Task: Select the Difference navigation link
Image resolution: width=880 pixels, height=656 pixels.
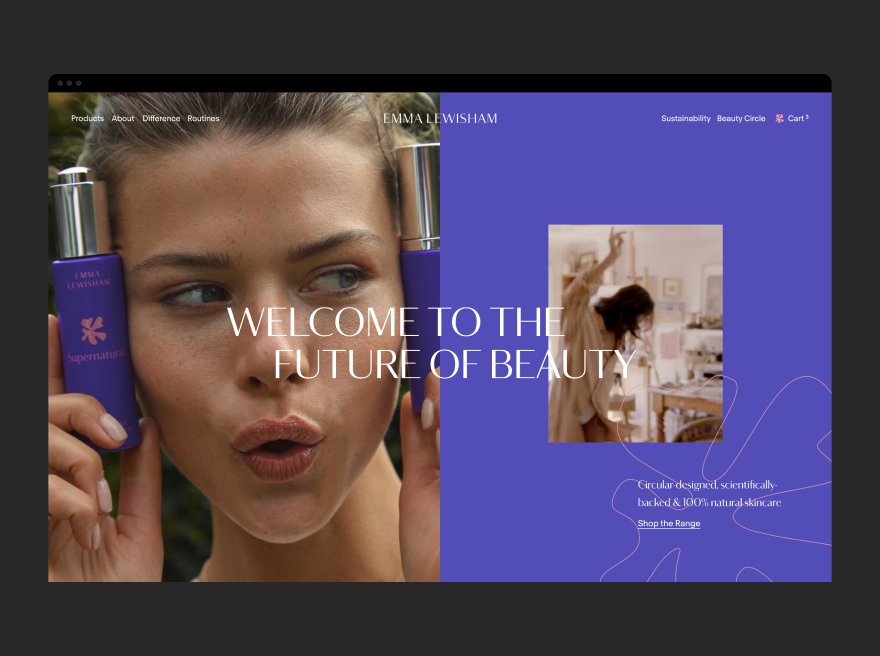Action: point(161,118)
